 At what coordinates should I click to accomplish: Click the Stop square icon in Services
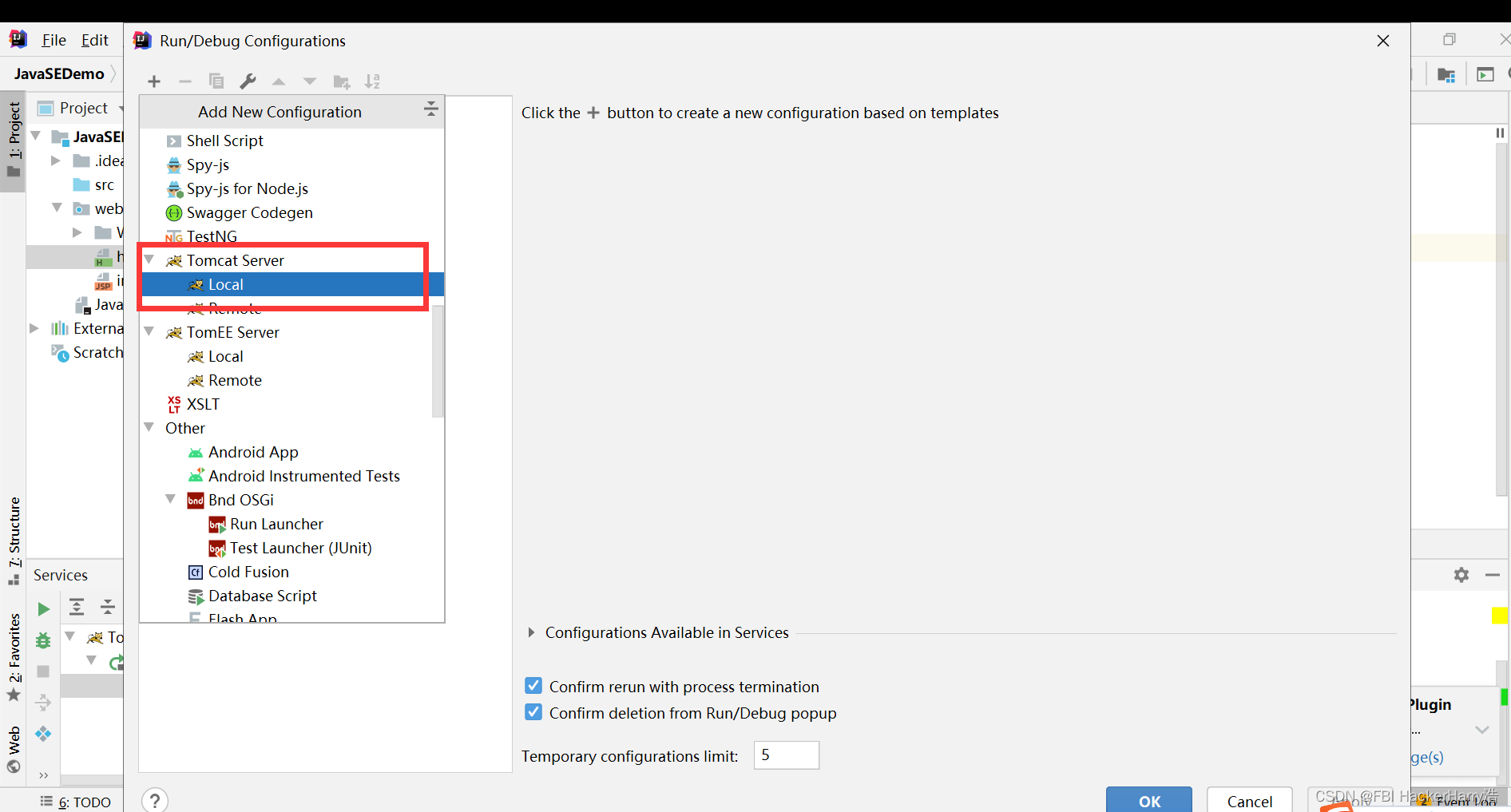tap(43, 671)
